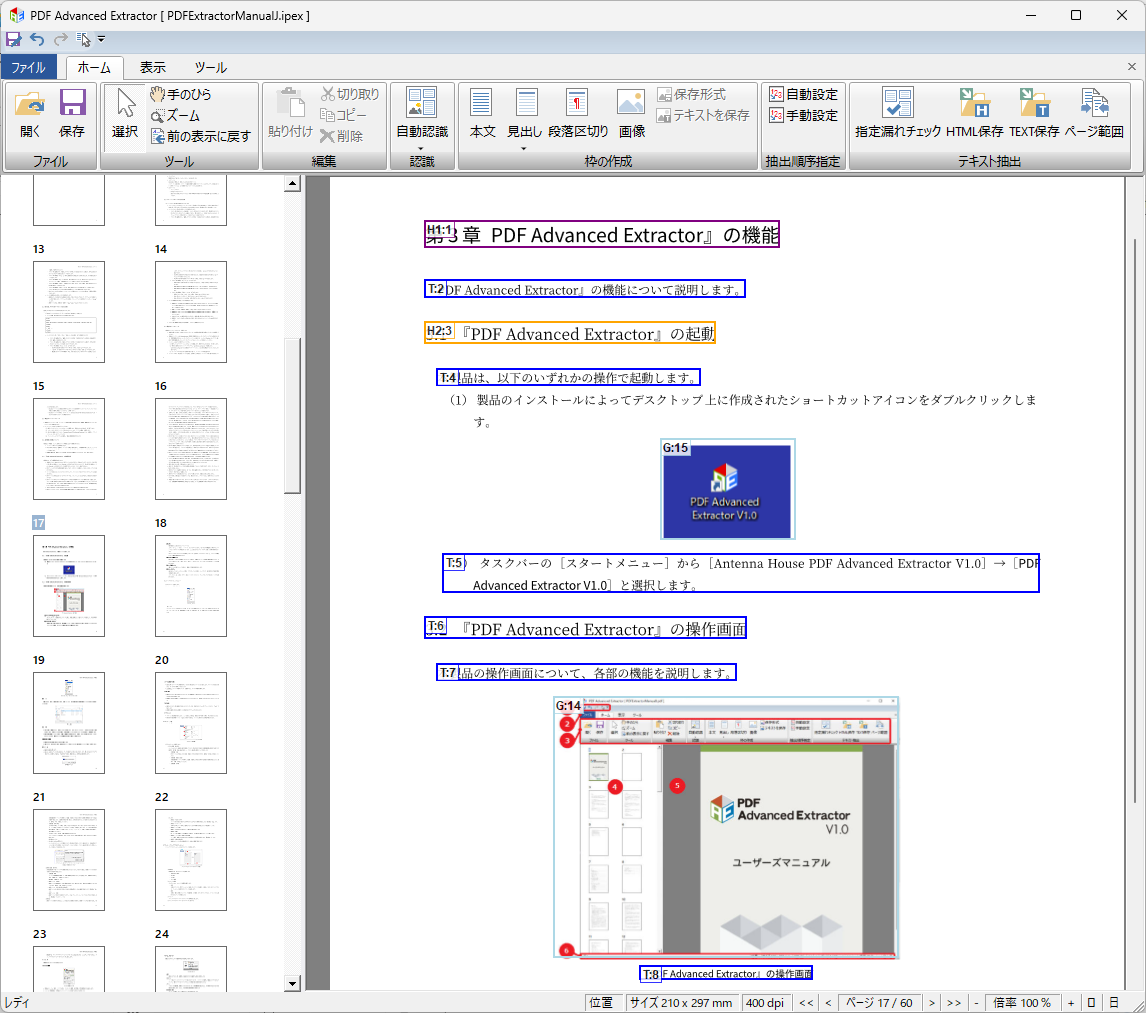The image size is (1146, 1013).
Task: Switch to the ホーム ribbon tab
Action: click(94, 67)
